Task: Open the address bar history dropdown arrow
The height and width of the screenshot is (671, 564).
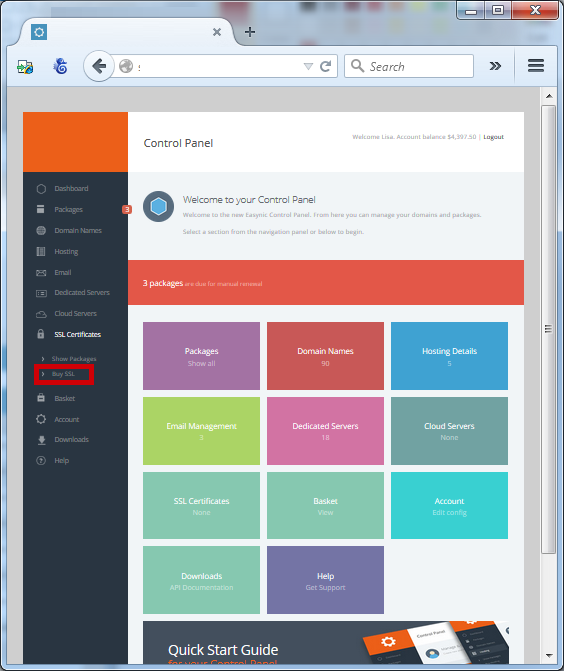Action: pos(308,66)
